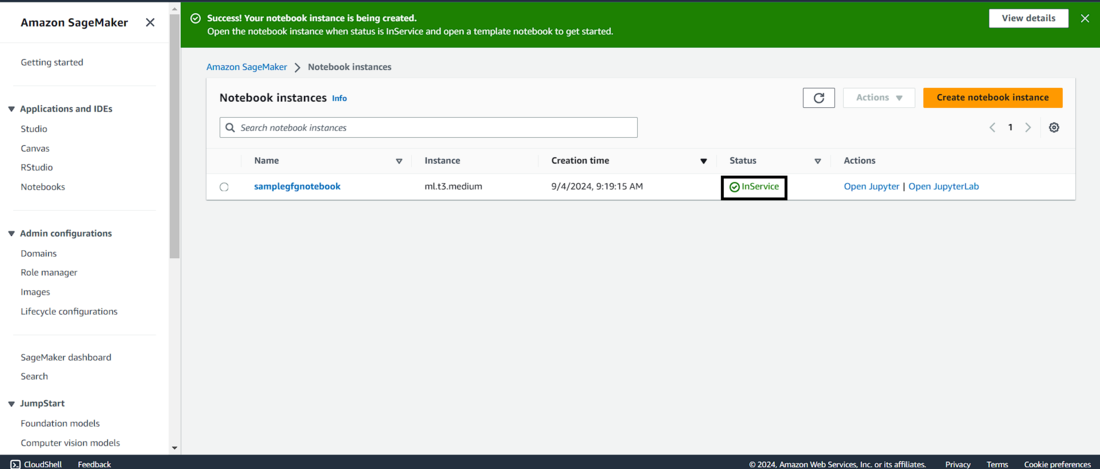Go to previous page arrow

992,128
